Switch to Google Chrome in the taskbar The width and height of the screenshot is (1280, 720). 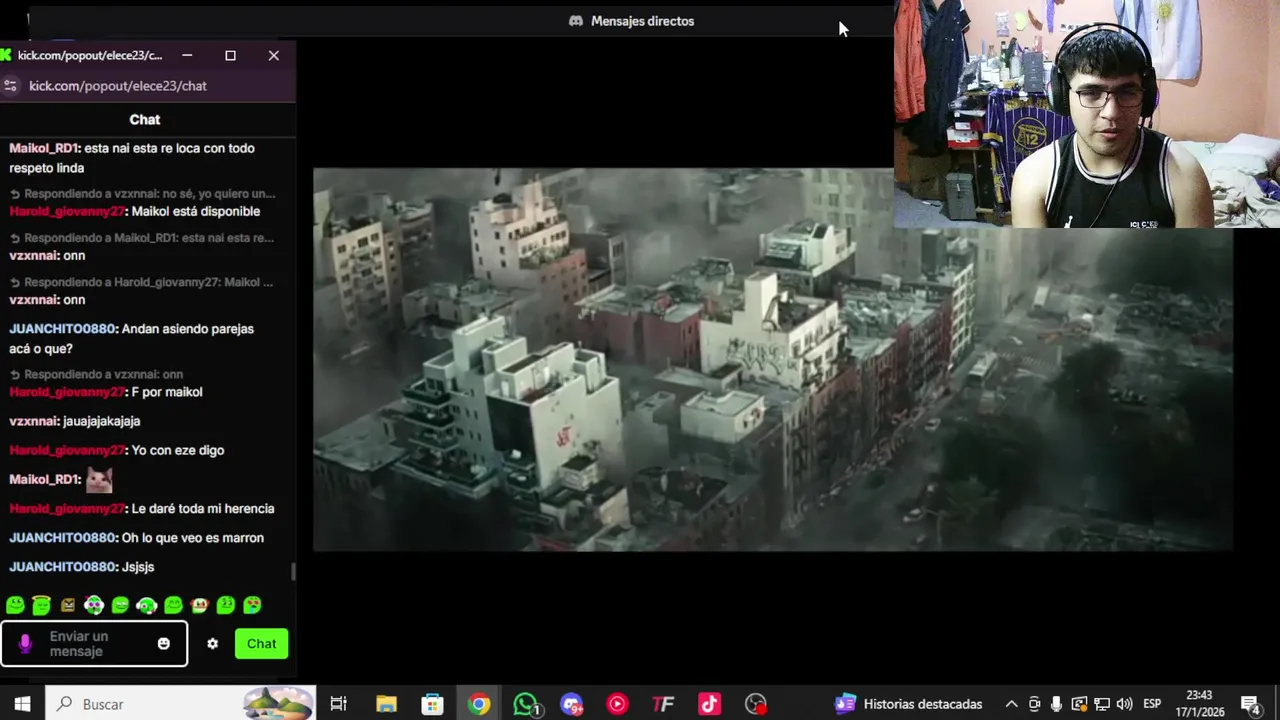pyautogui.click(x=479, y=704)
